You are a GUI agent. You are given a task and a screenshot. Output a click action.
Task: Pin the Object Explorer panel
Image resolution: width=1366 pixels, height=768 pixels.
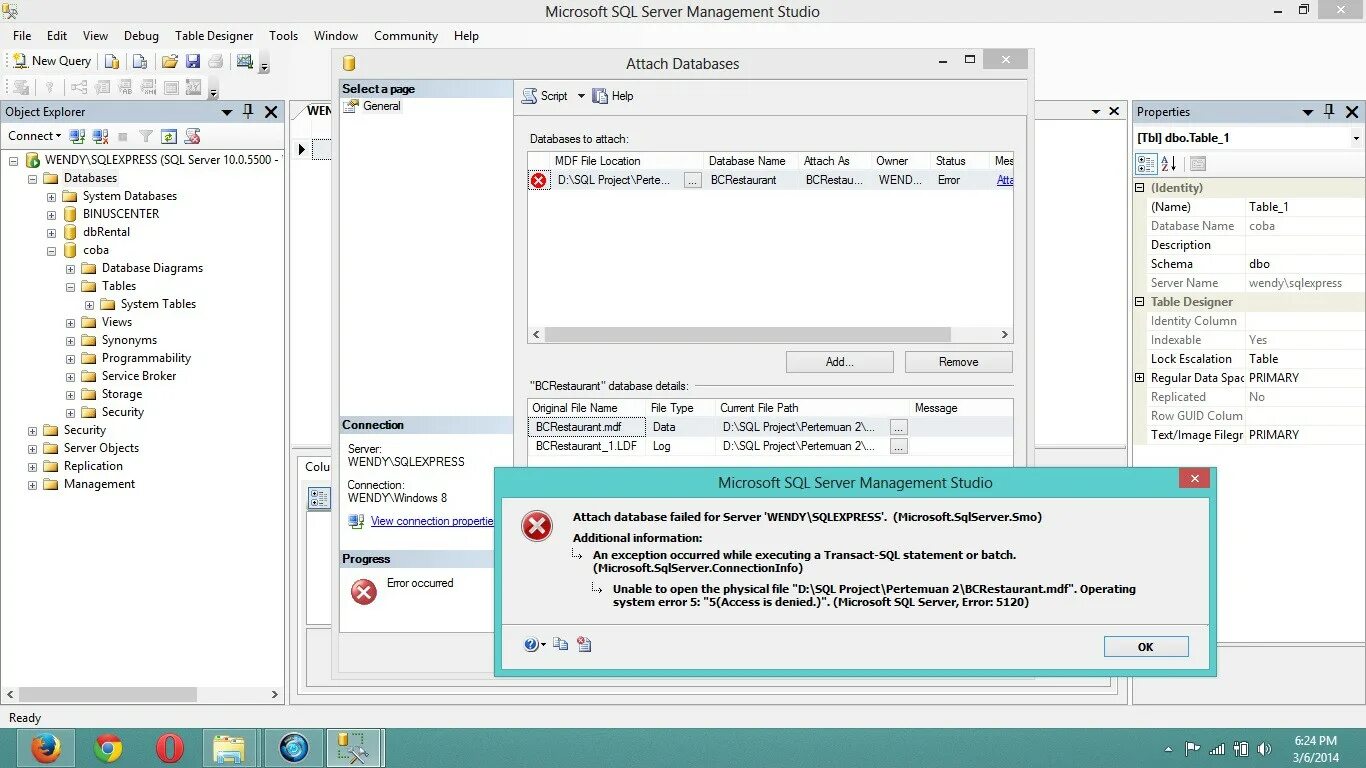pos(248,111)
